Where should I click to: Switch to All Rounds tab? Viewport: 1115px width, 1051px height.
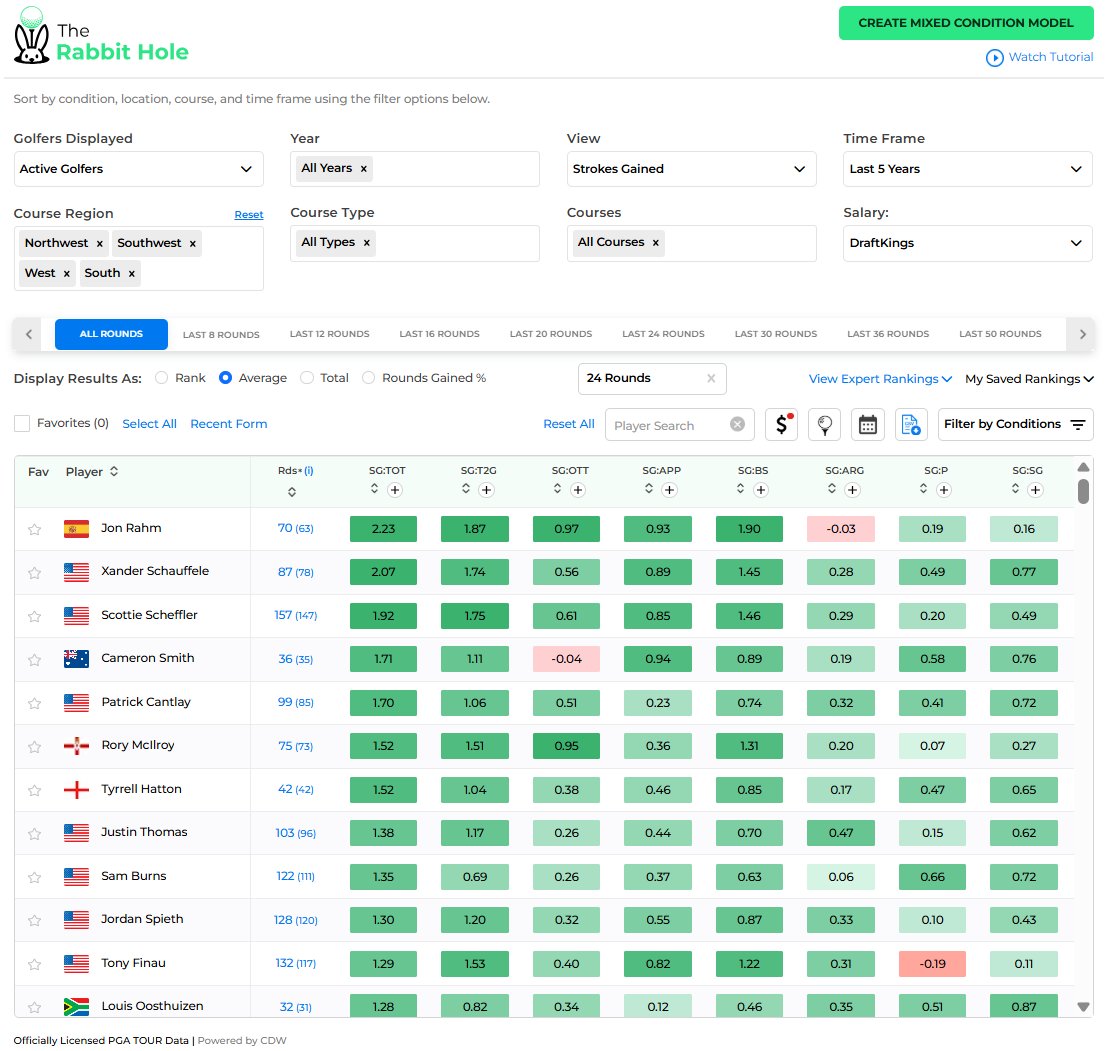[x=112, y=334]
